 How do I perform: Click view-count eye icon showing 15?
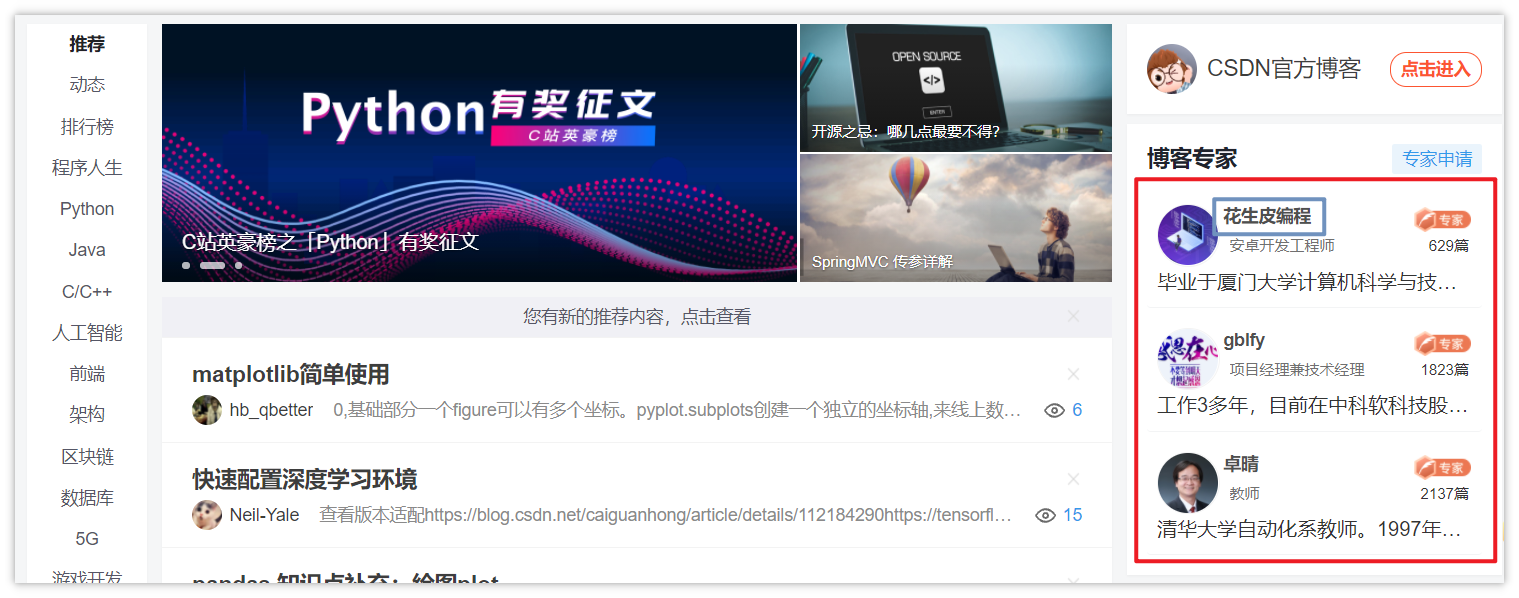(1046, 515)
